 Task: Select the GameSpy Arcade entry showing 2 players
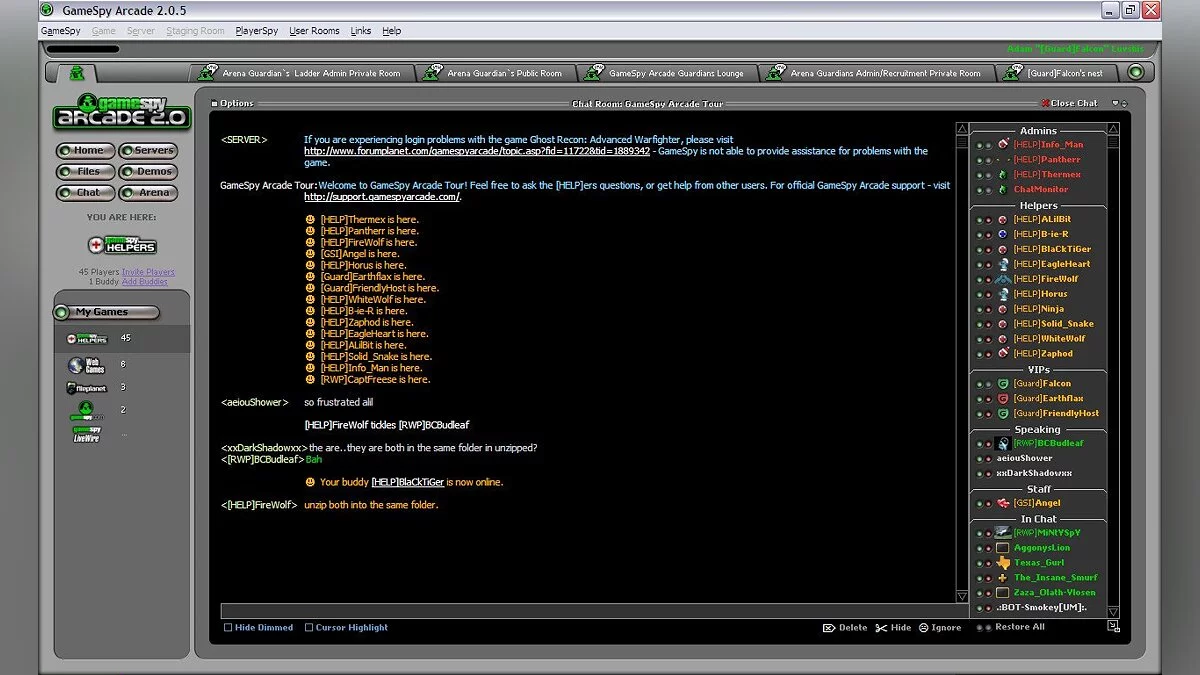(87, 410)
